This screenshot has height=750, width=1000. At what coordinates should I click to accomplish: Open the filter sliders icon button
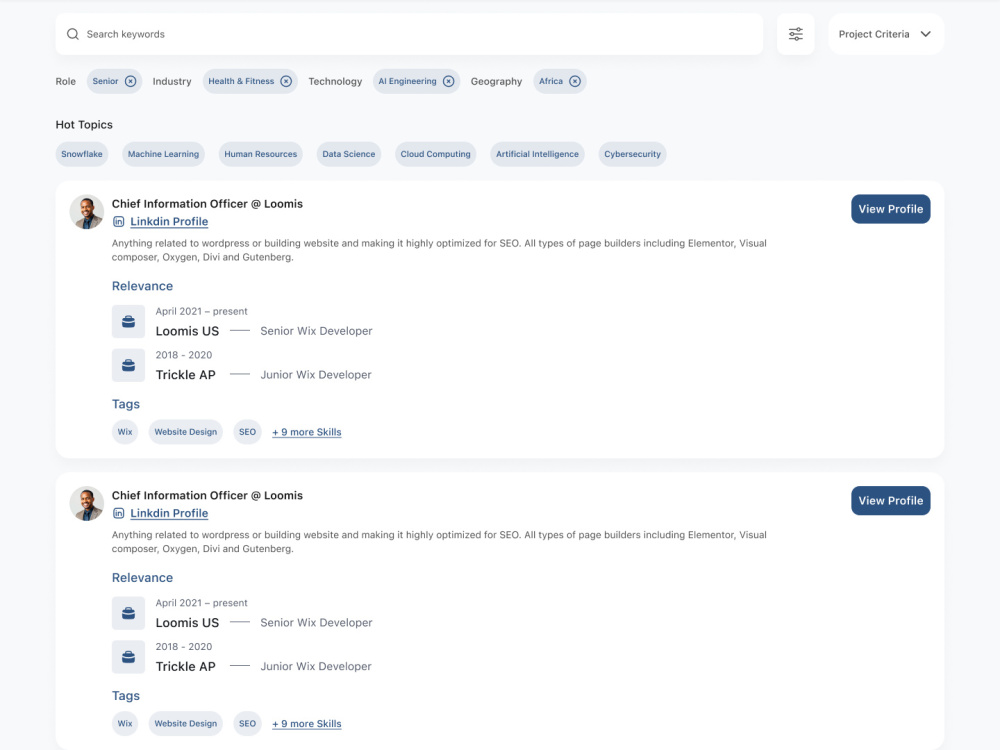point(795,34)
